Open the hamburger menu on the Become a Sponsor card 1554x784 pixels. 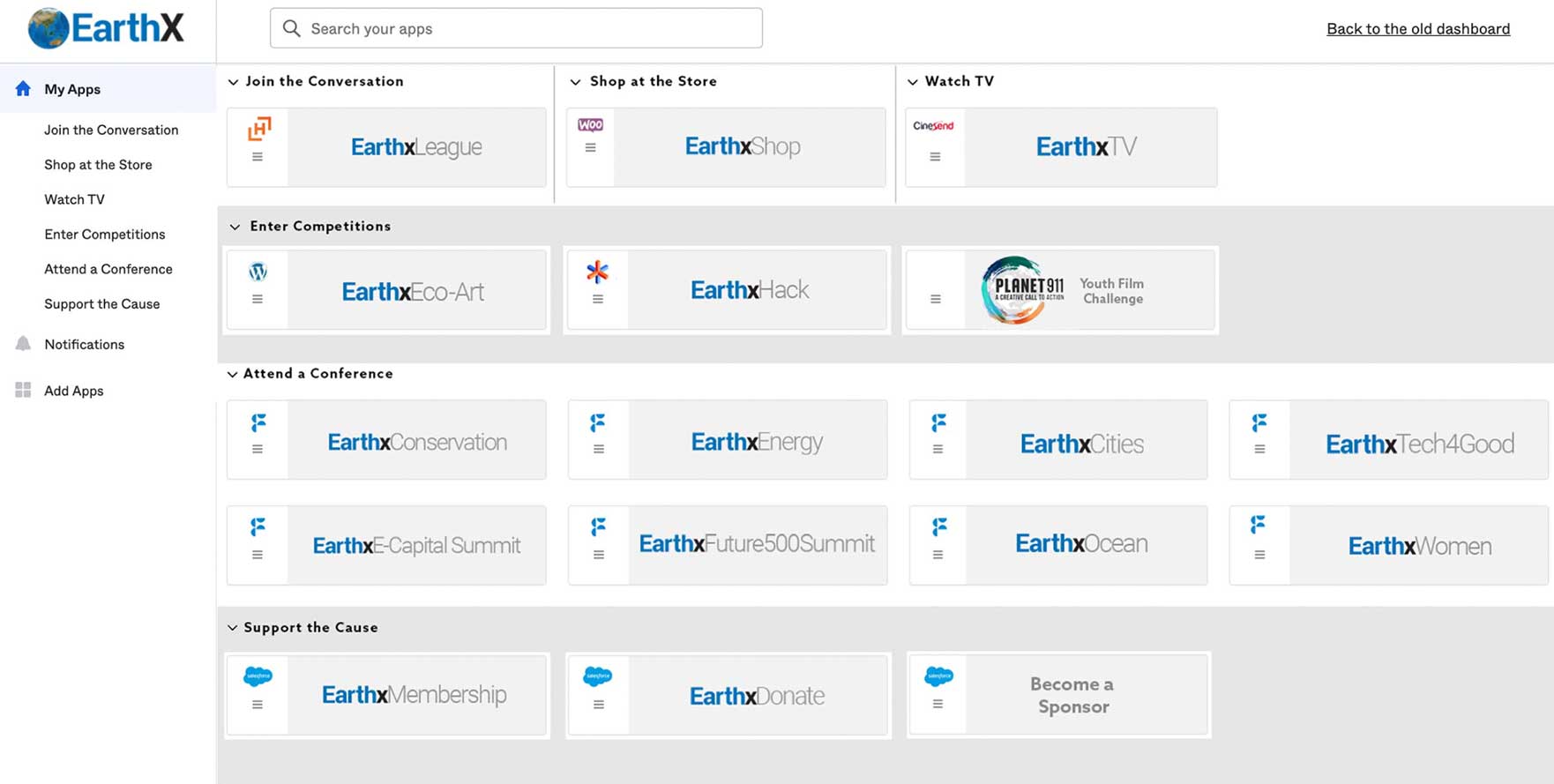pos(938,704)
